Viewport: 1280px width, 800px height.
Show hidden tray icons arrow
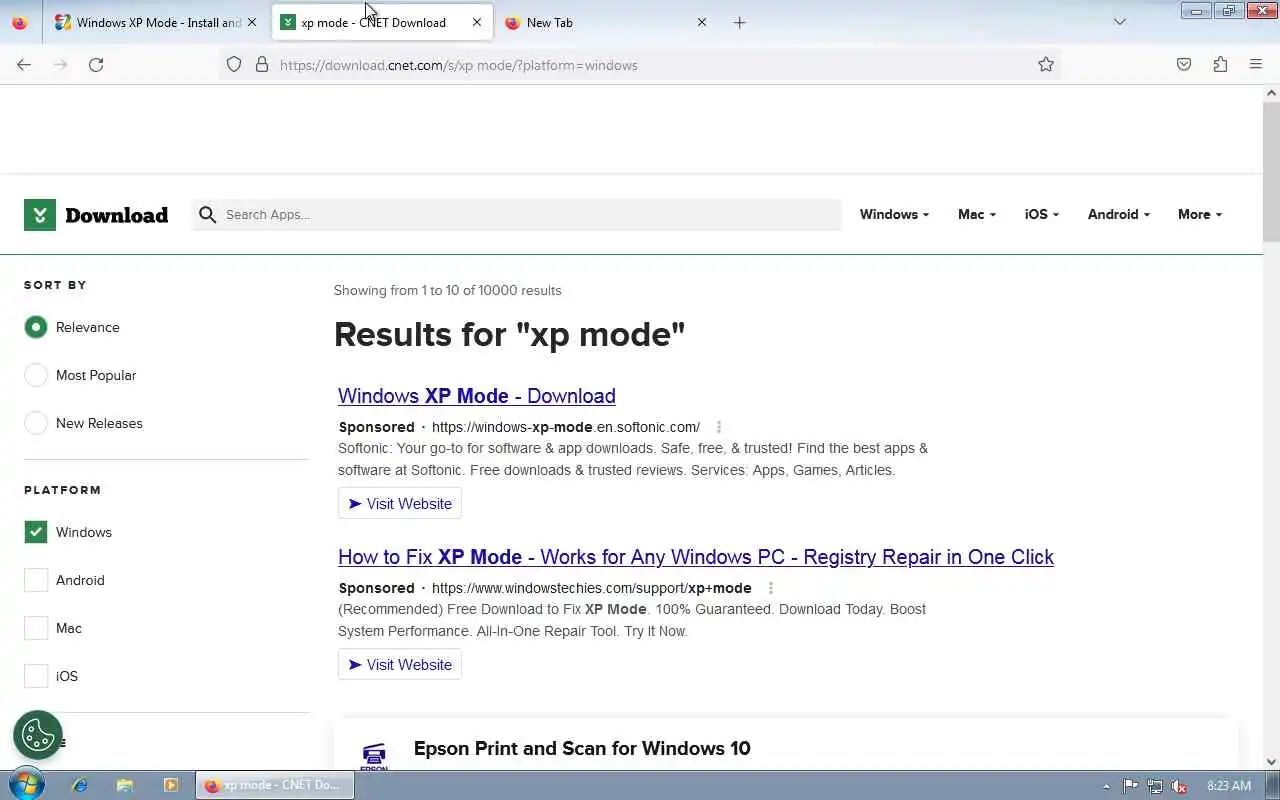pos(1106,786)
